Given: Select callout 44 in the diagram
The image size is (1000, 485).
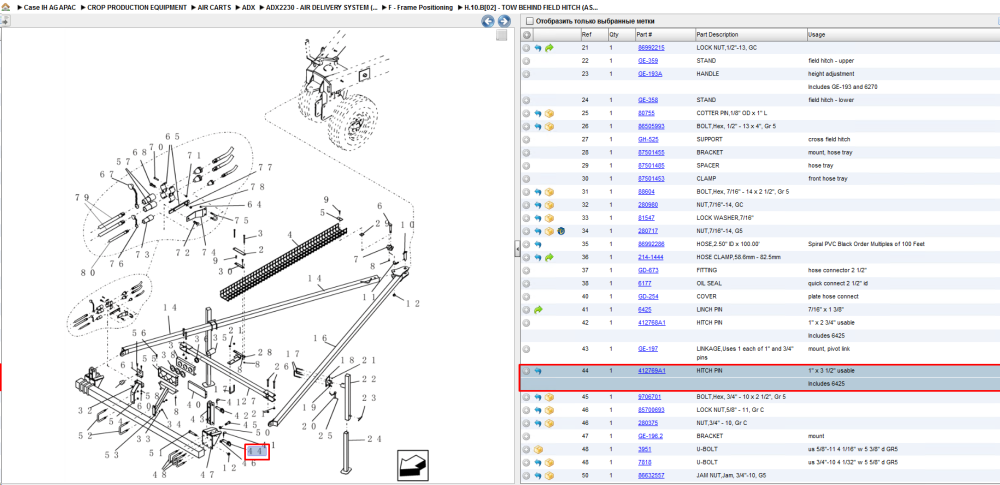Looking at the screenshot, I should tap(256, 451).
